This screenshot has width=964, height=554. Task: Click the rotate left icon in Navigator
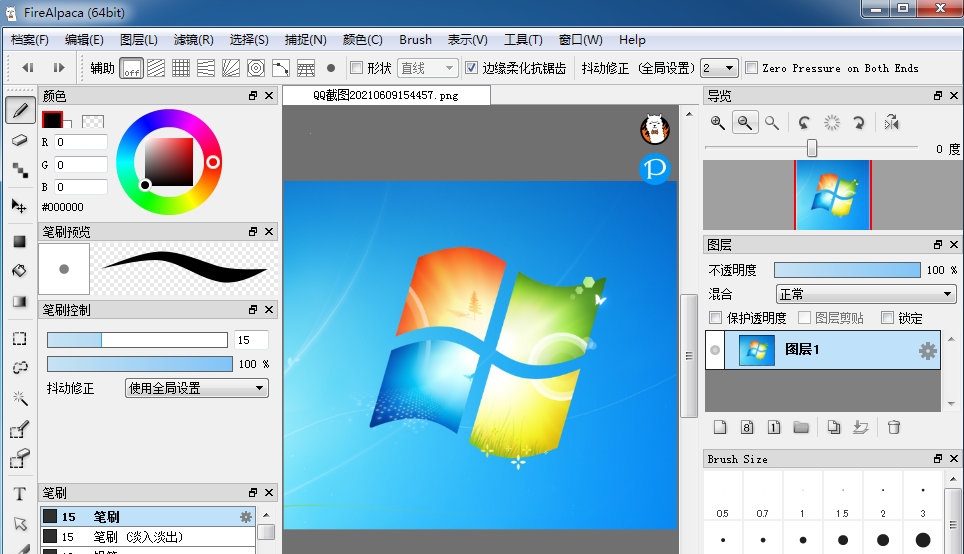point(804,122)
